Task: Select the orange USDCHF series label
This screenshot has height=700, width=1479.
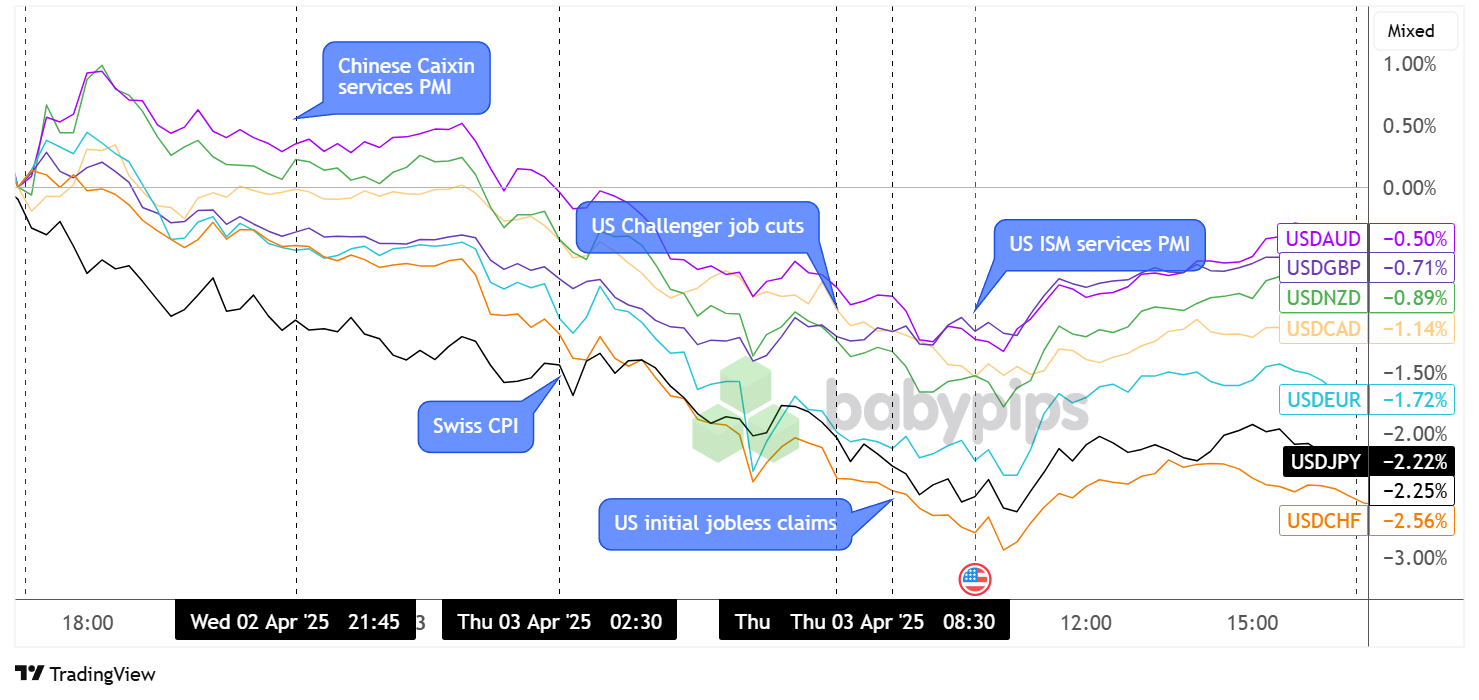Action: (1323, 521)
